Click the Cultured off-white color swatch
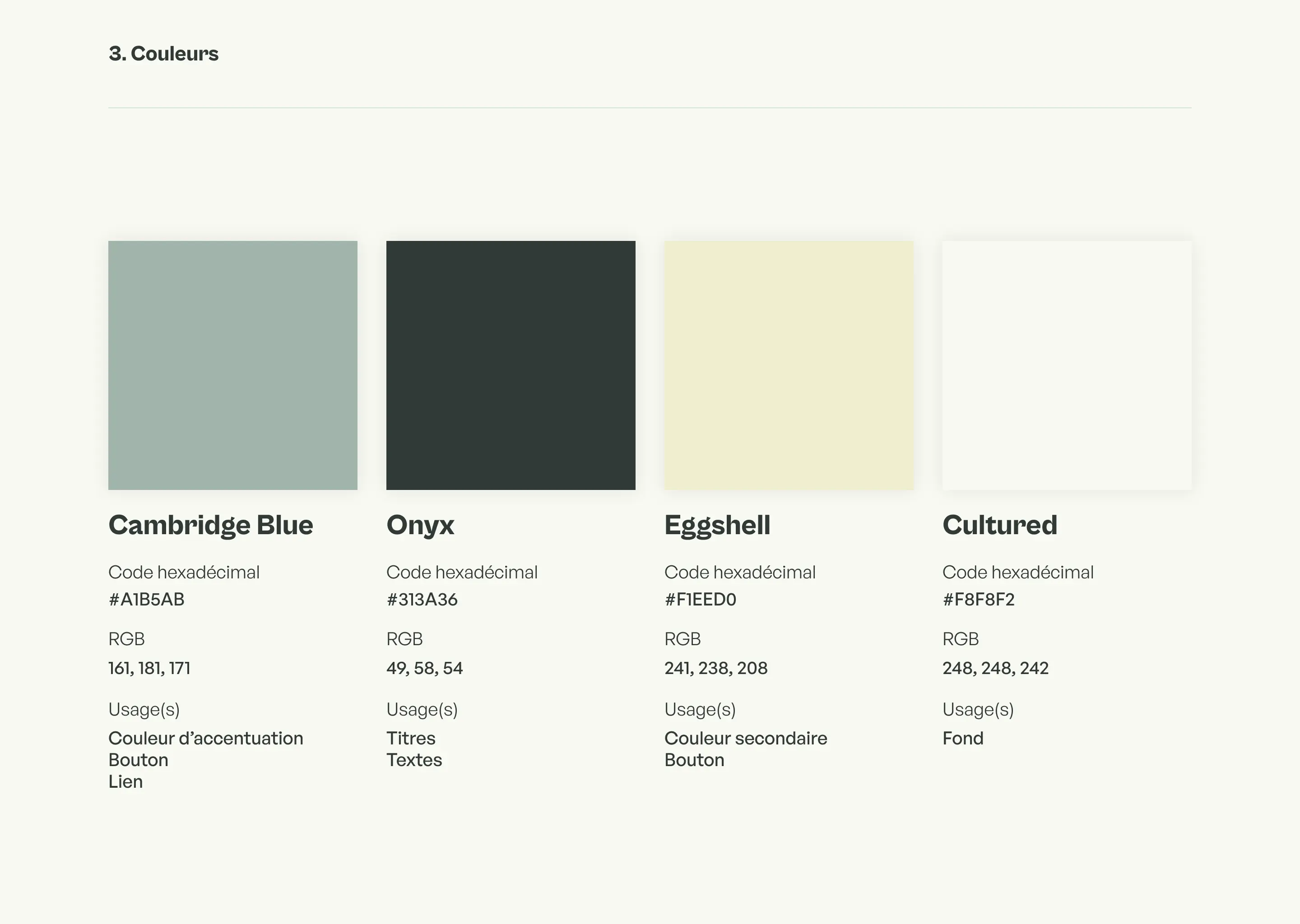 [1067, 365]
